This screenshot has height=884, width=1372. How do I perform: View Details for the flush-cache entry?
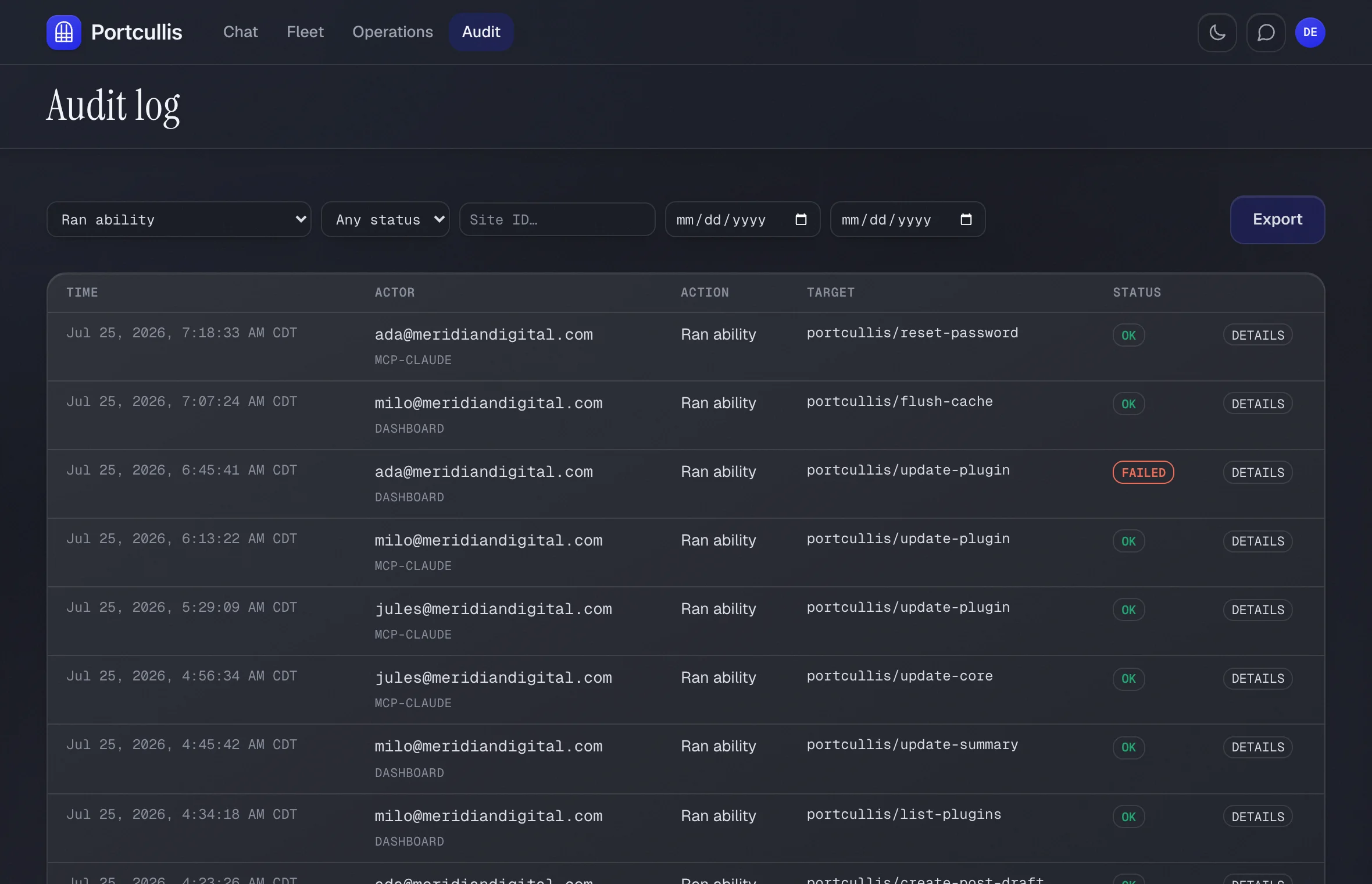click(x=1258, y=404)
